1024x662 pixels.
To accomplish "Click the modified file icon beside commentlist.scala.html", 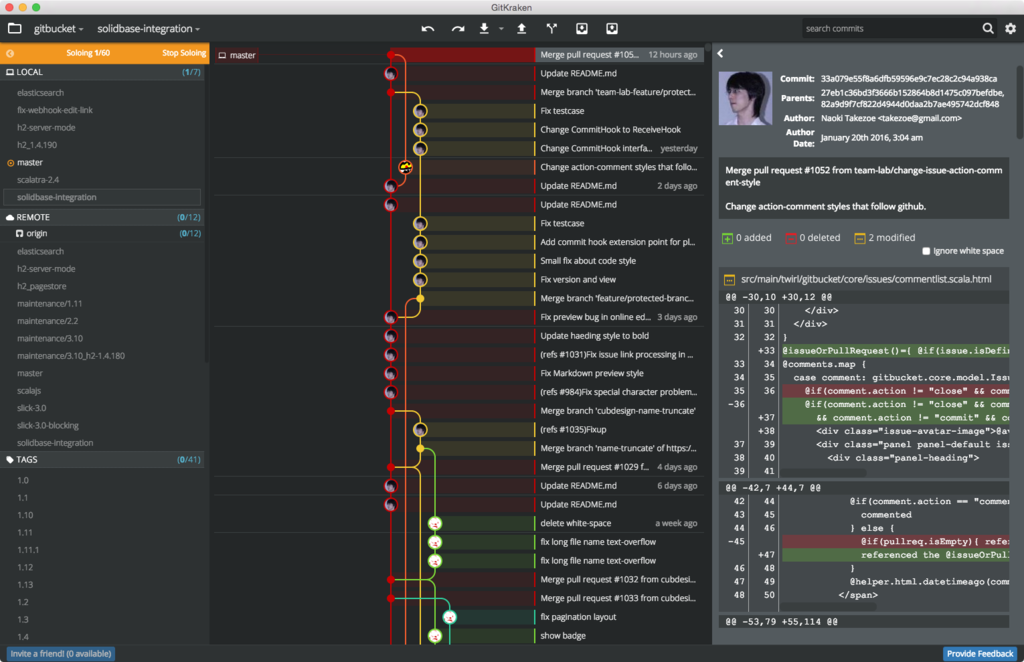I will click(729, 279).
